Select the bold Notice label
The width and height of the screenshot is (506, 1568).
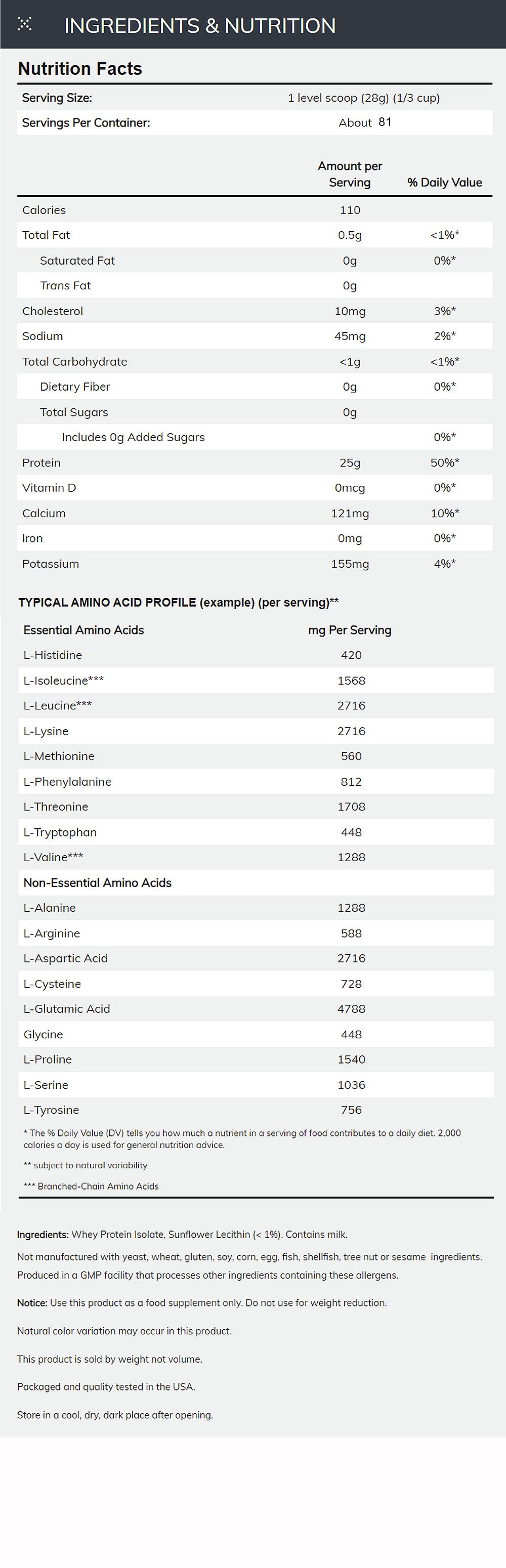click(32, 1302)
